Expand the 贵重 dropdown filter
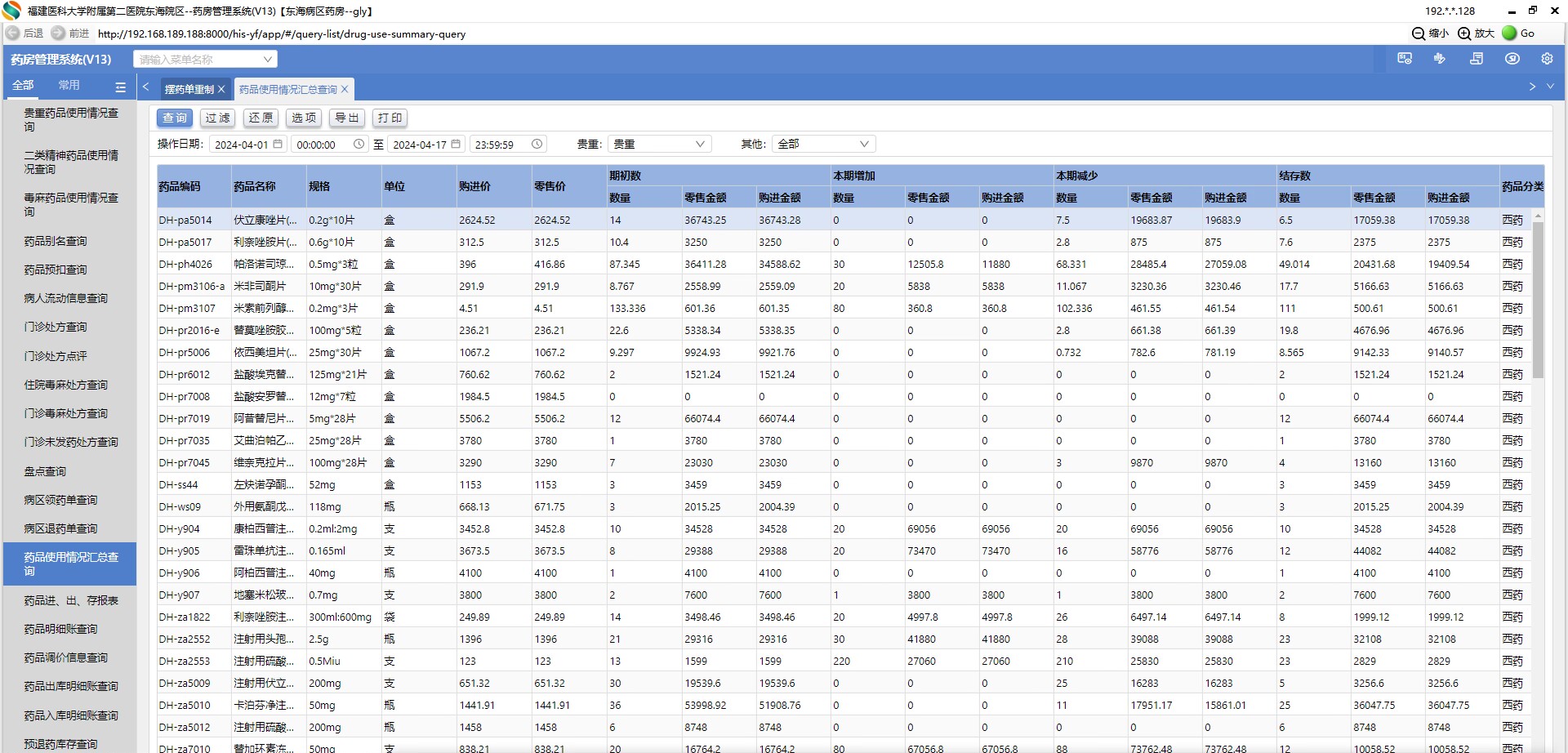The height and width of the screenshot is (753, 1568). coord(658,145)
